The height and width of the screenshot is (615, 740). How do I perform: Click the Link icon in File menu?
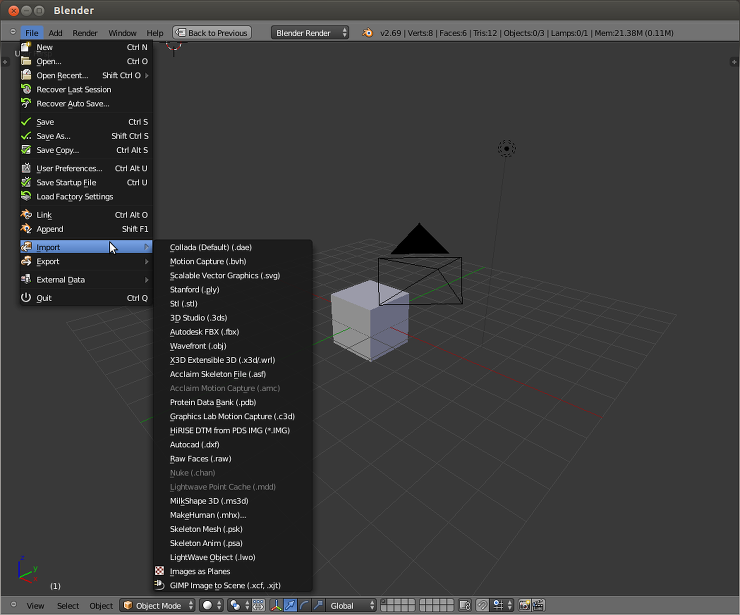[26, 215]
